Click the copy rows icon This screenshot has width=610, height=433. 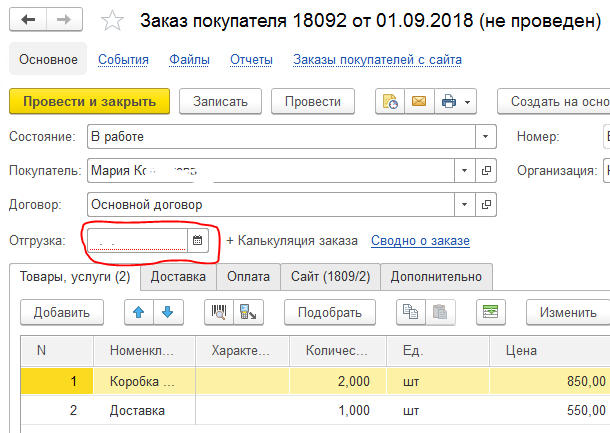tap(409, 312)
